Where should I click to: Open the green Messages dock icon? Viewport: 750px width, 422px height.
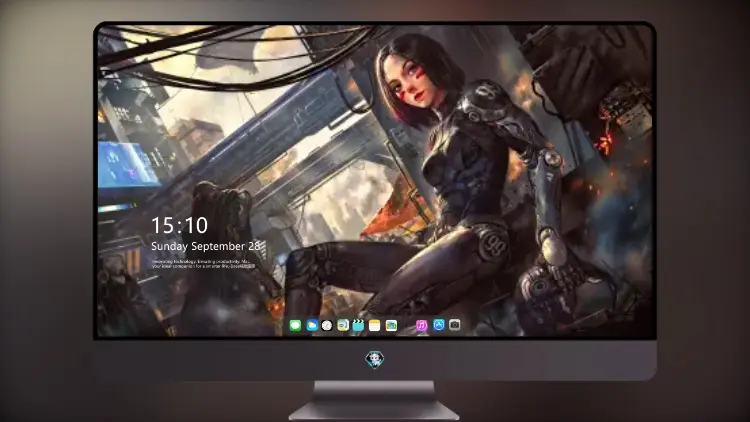(295, 325)
